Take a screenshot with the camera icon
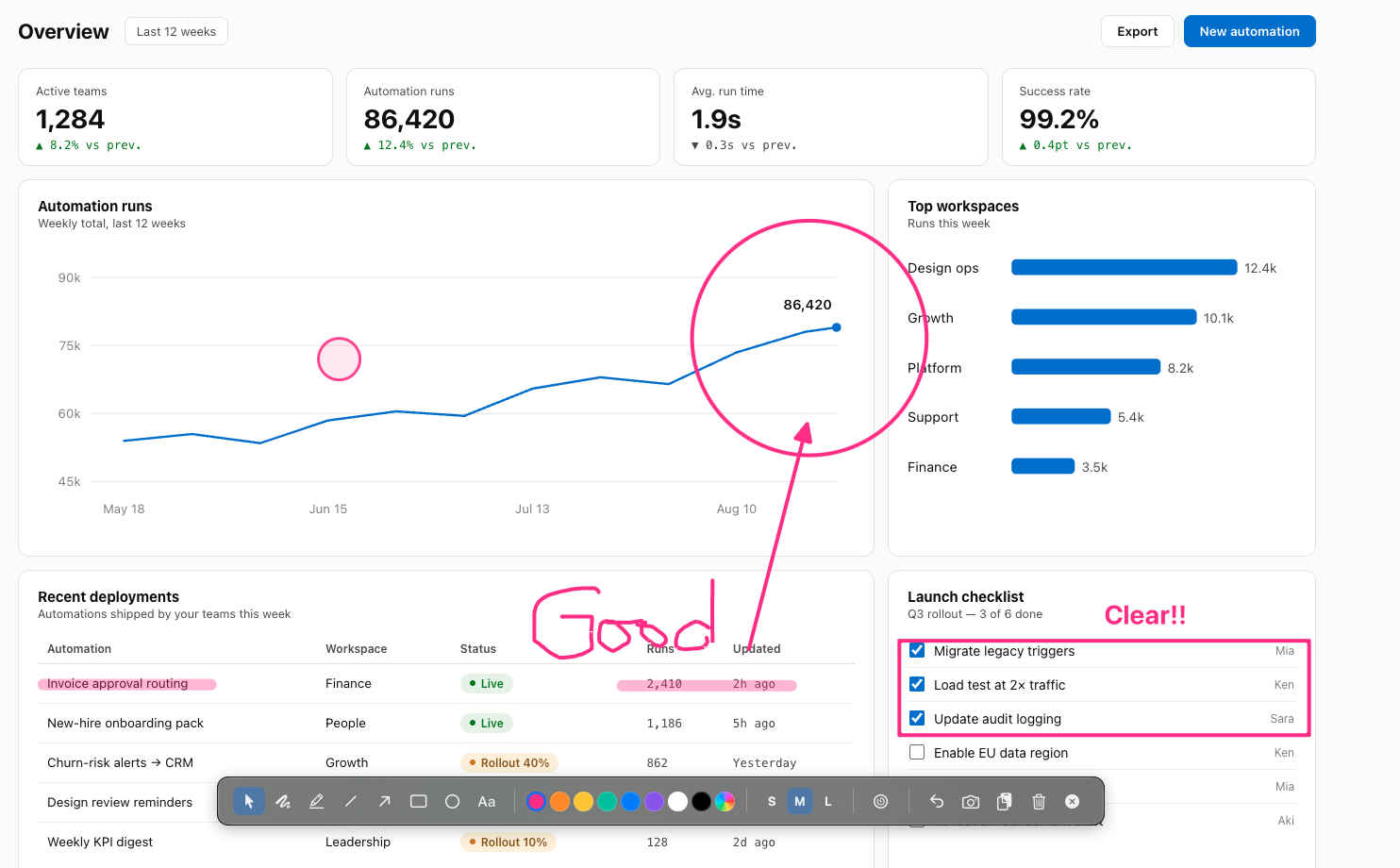Image resolution: width=1400 pixels, height=868 pixels. pyautogui.click(x=971, y=801)
